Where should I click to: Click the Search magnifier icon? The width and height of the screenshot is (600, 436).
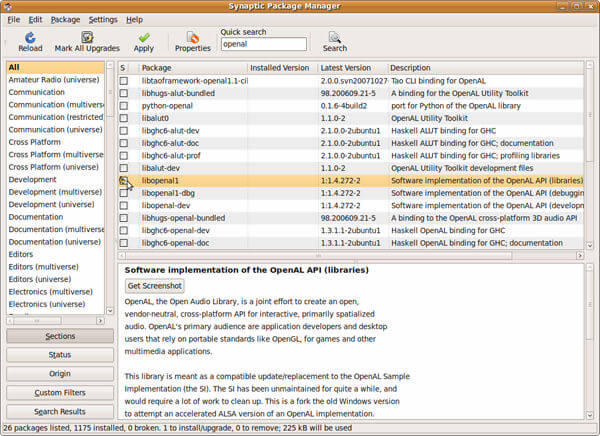coord(335,37)
